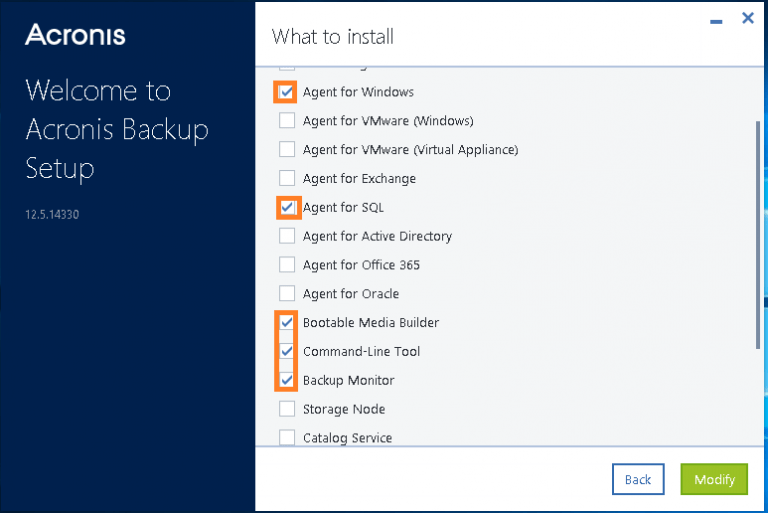This screenshot has width=768, height=513.
Task: Click the Acronis logo
Action: [x=75, y=35]
